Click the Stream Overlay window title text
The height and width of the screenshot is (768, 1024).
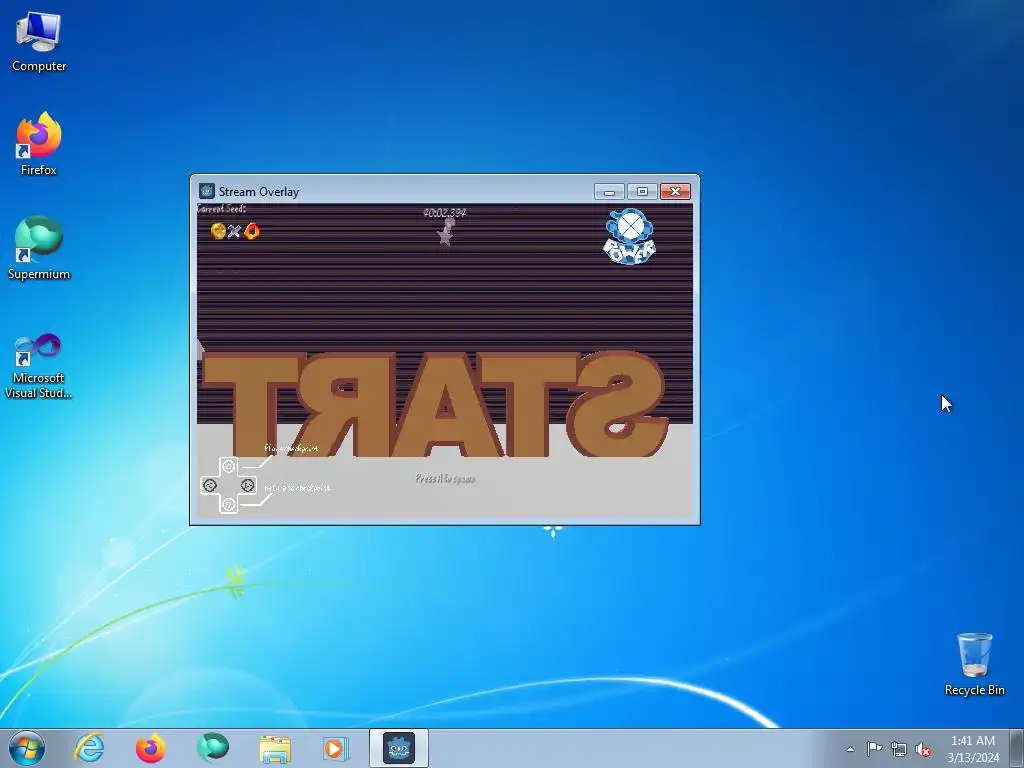pos(259,191)
